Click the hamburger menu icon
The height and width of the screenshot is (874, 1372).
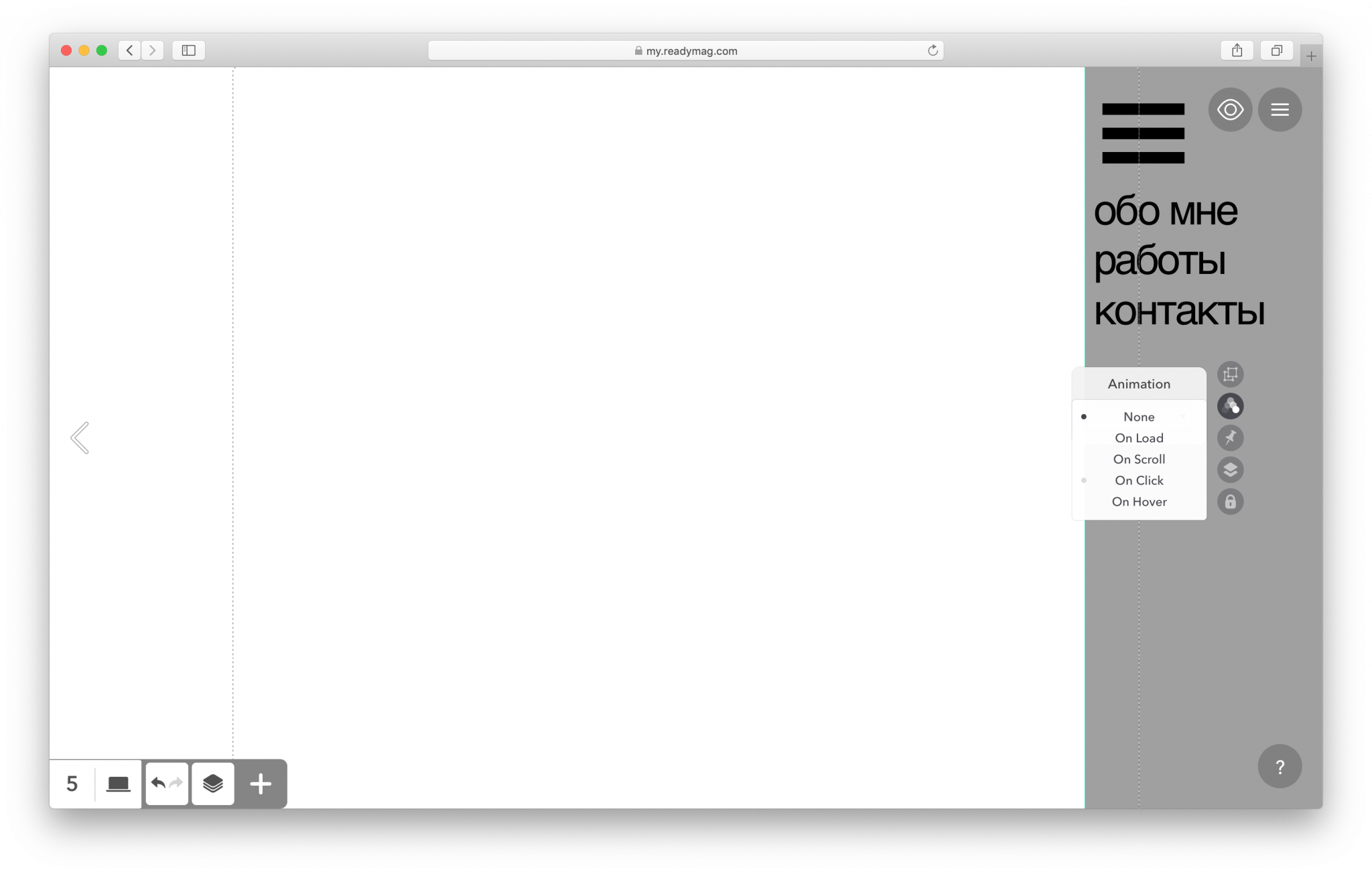tap(1280, 109)
